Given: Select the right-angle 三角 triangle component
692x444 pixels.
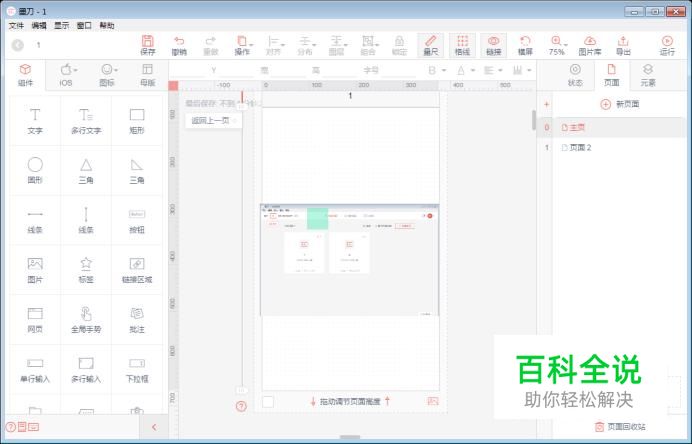Looking at the screenshot, I should tap(137, 170).
